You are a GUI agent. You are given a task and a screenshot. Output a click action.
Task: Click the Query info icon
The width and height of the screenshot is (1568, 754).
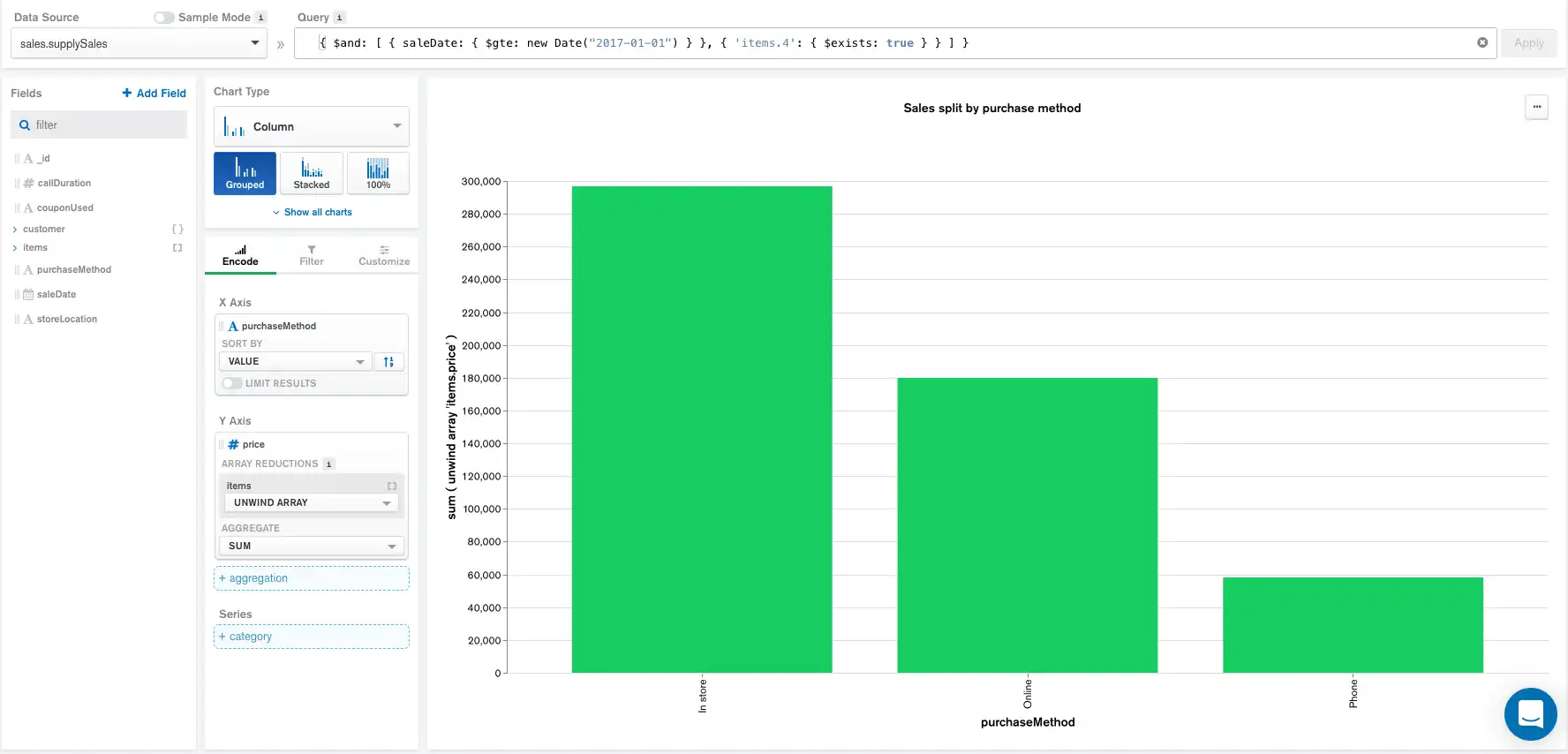[339, 18]
